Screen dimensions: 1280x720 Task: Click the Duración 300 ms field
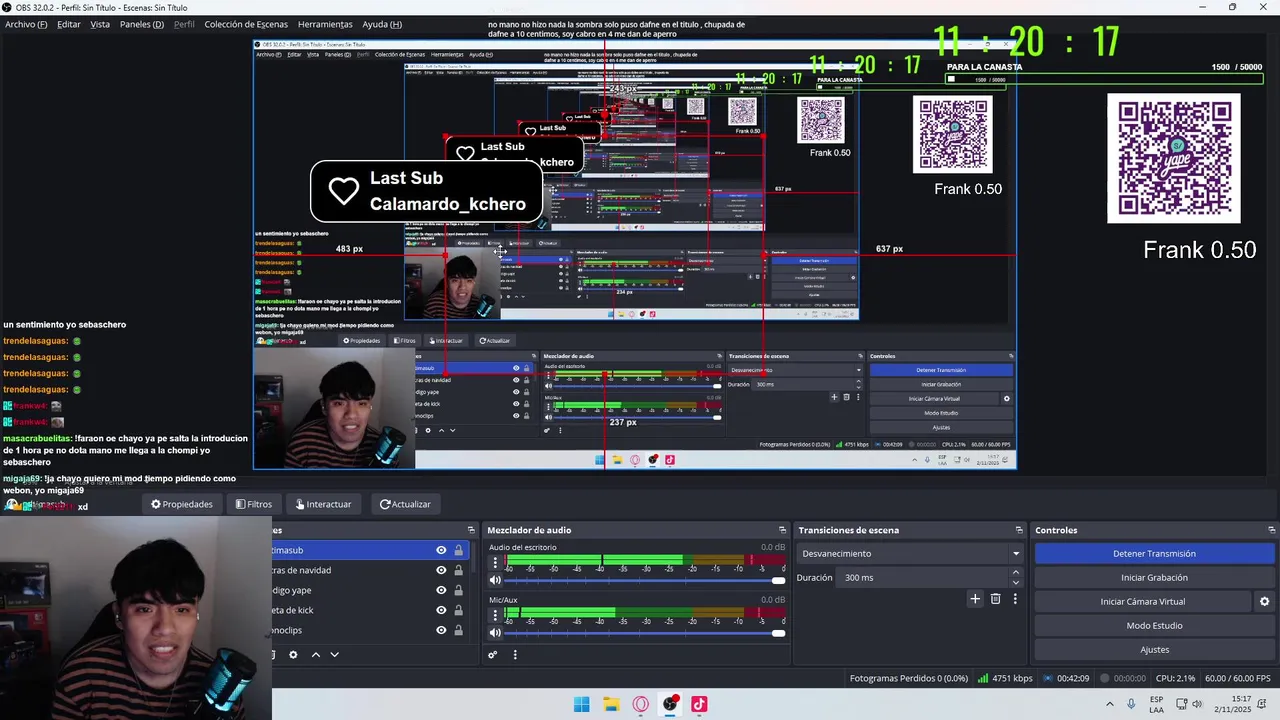(923, 578)
